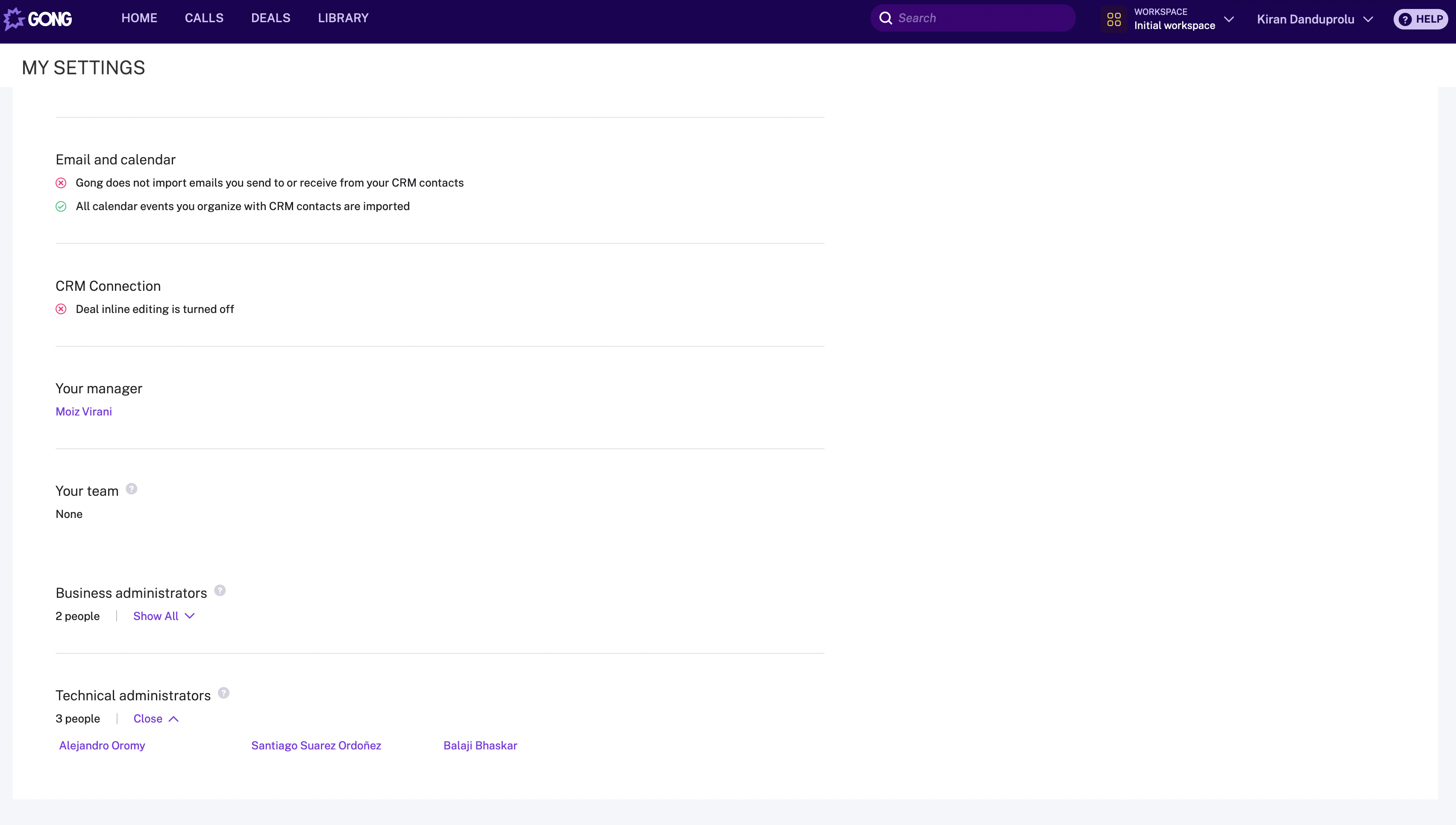This screenshot has width=1456, height=825.
Task: Open the HELP button
Action: 1421,19
